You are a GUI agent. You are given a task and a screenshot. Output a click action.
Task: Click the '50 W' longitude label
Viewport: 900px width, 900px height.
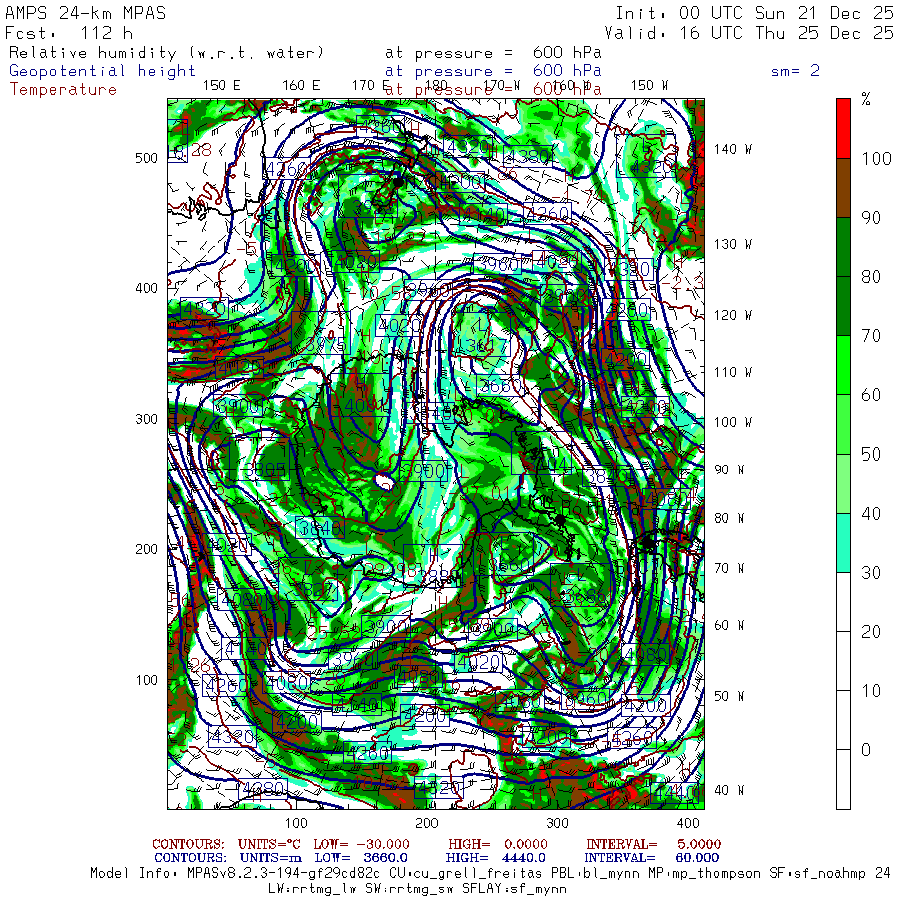pyautogui.click(x=729, y=696)
